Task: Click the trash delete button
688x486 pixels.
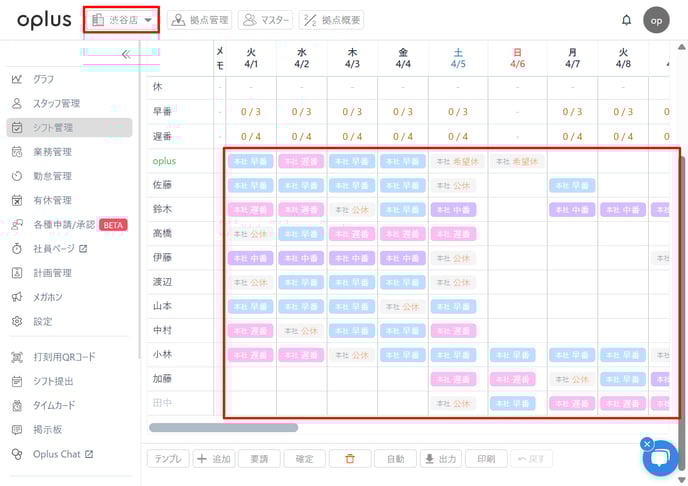Action: pos(350,459)
